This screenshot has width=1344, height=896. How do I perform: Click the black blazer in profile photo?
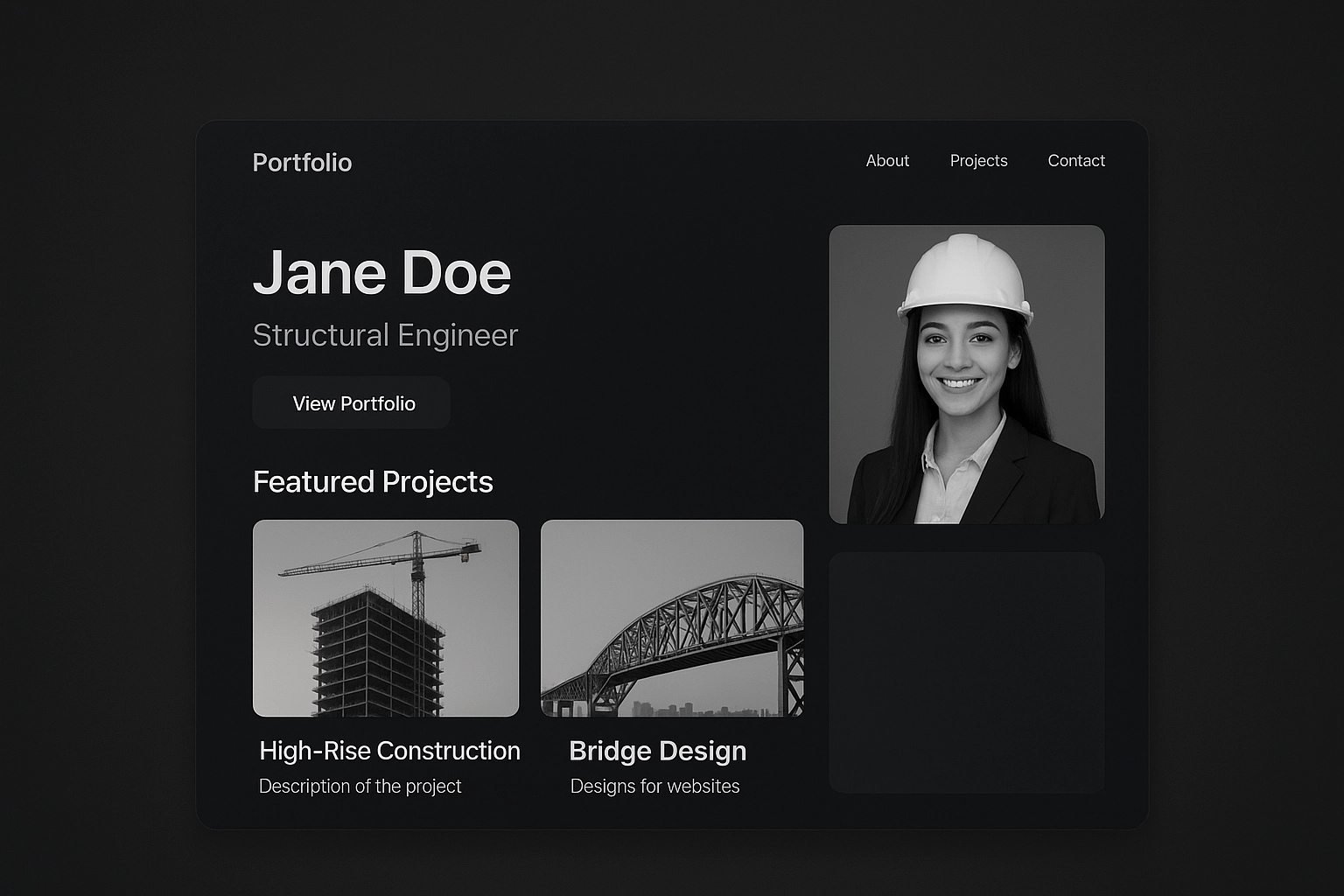(1050, 481)
